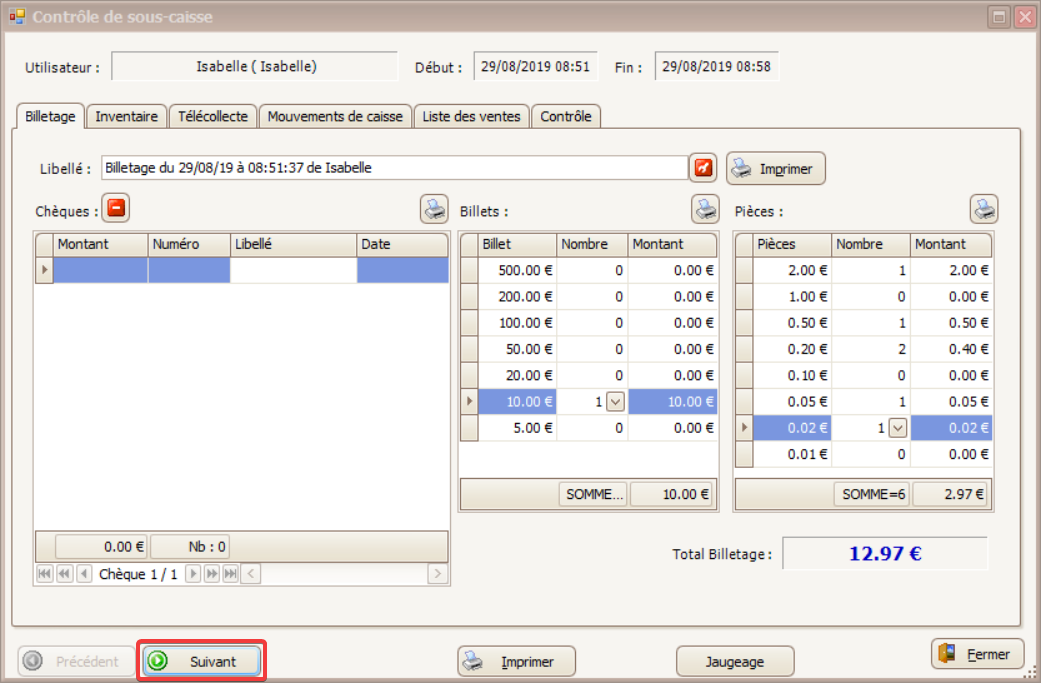Viewport: 1041px width, 683px height.
Task: Click the Utilisateur field showing Isabelle
Action: (255, 66)
